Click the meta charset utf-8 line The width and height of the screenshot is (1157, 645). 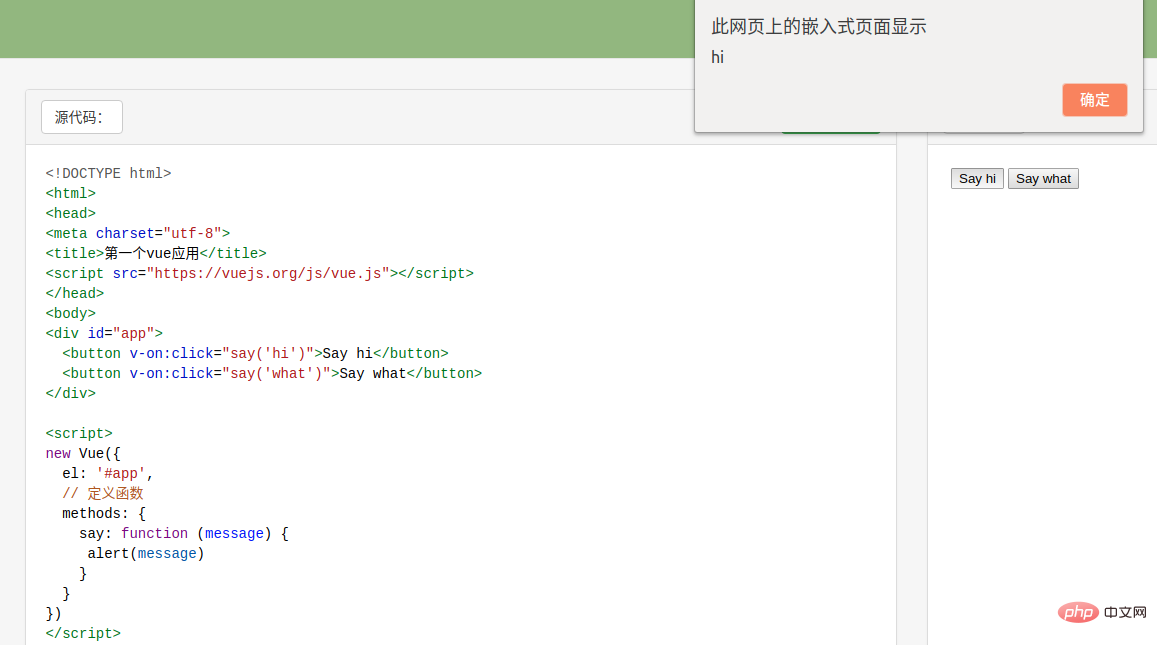[x=137, y=233]
